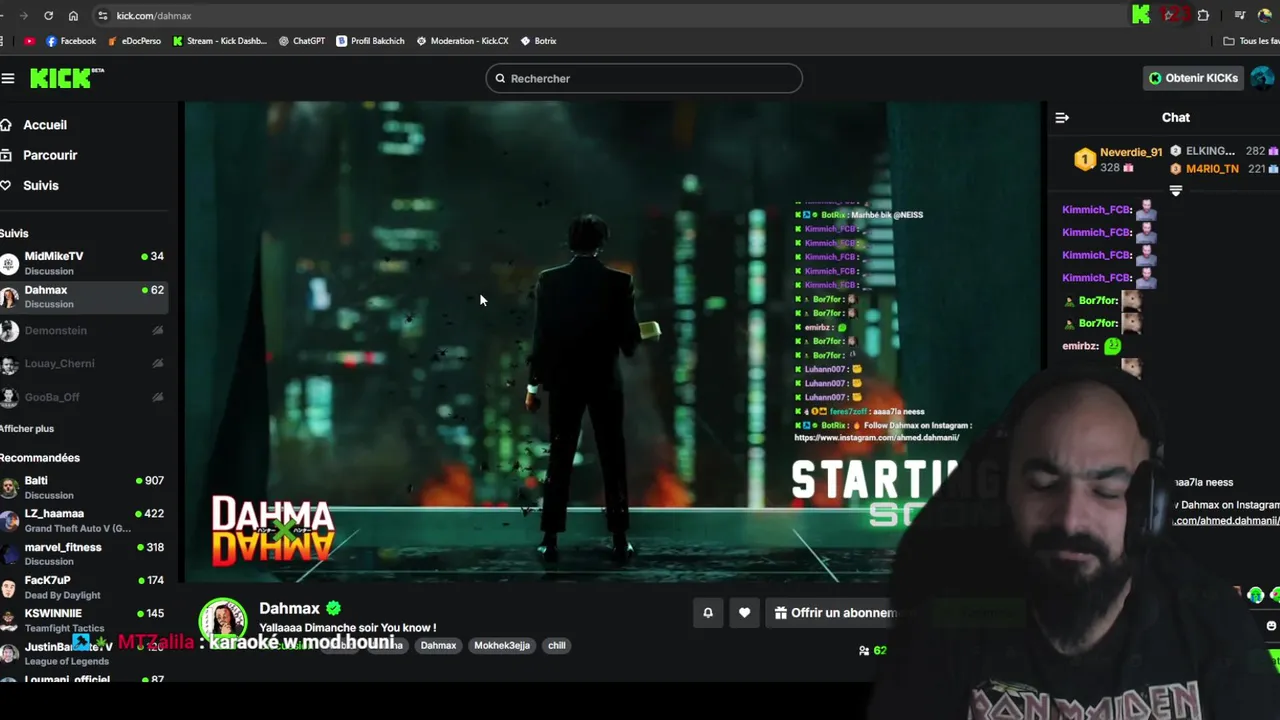Click Offrir un abonnement button
This screenshot has height=720, width=1280.
click(x=834, y=613)
